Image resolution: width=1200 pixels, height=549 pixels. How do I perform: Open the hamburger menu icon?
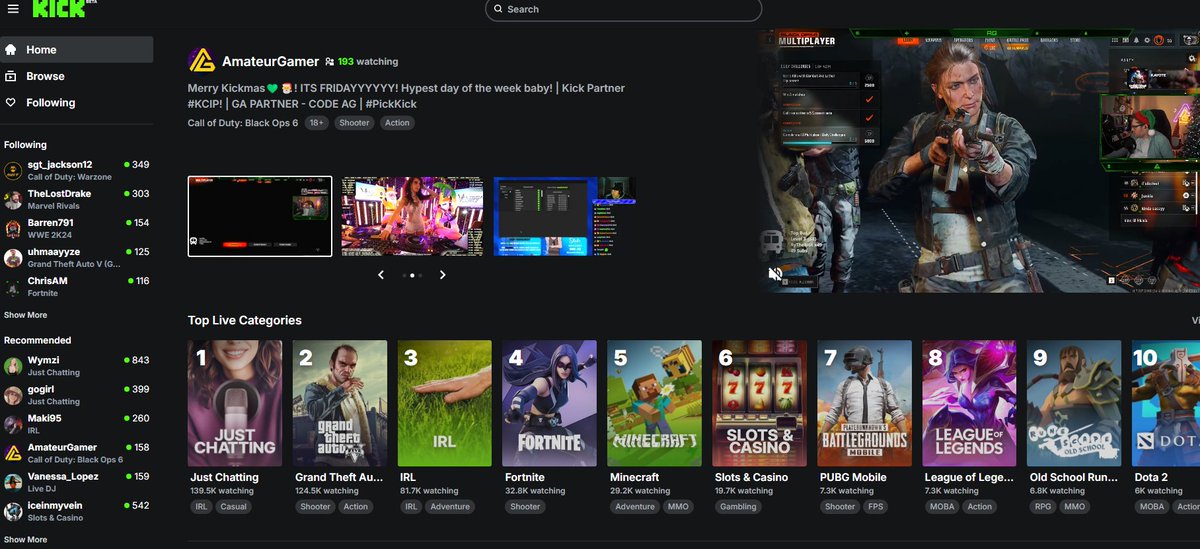click(x=13, y=9)
